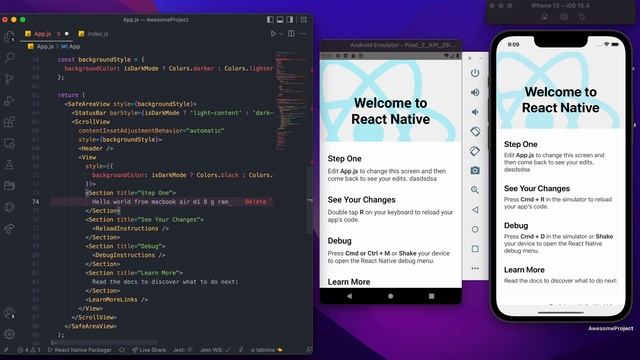Tap Step One heading in Android emulator

coord(344,159)
